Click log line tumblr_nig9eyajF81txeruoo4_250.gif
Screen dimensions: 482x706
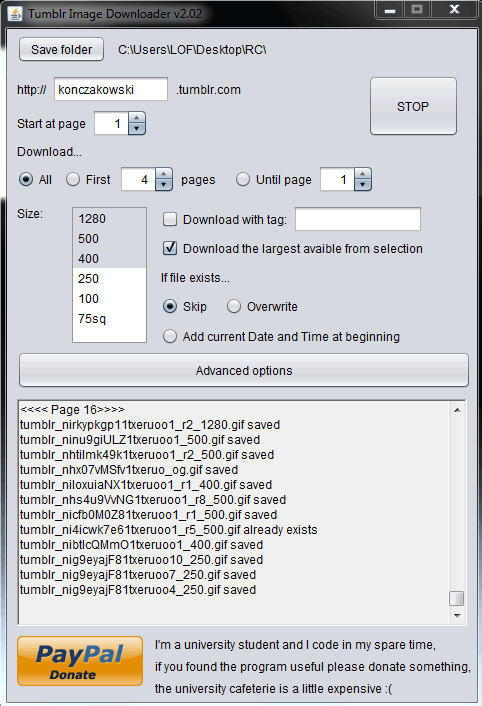(x=138, y=589)
